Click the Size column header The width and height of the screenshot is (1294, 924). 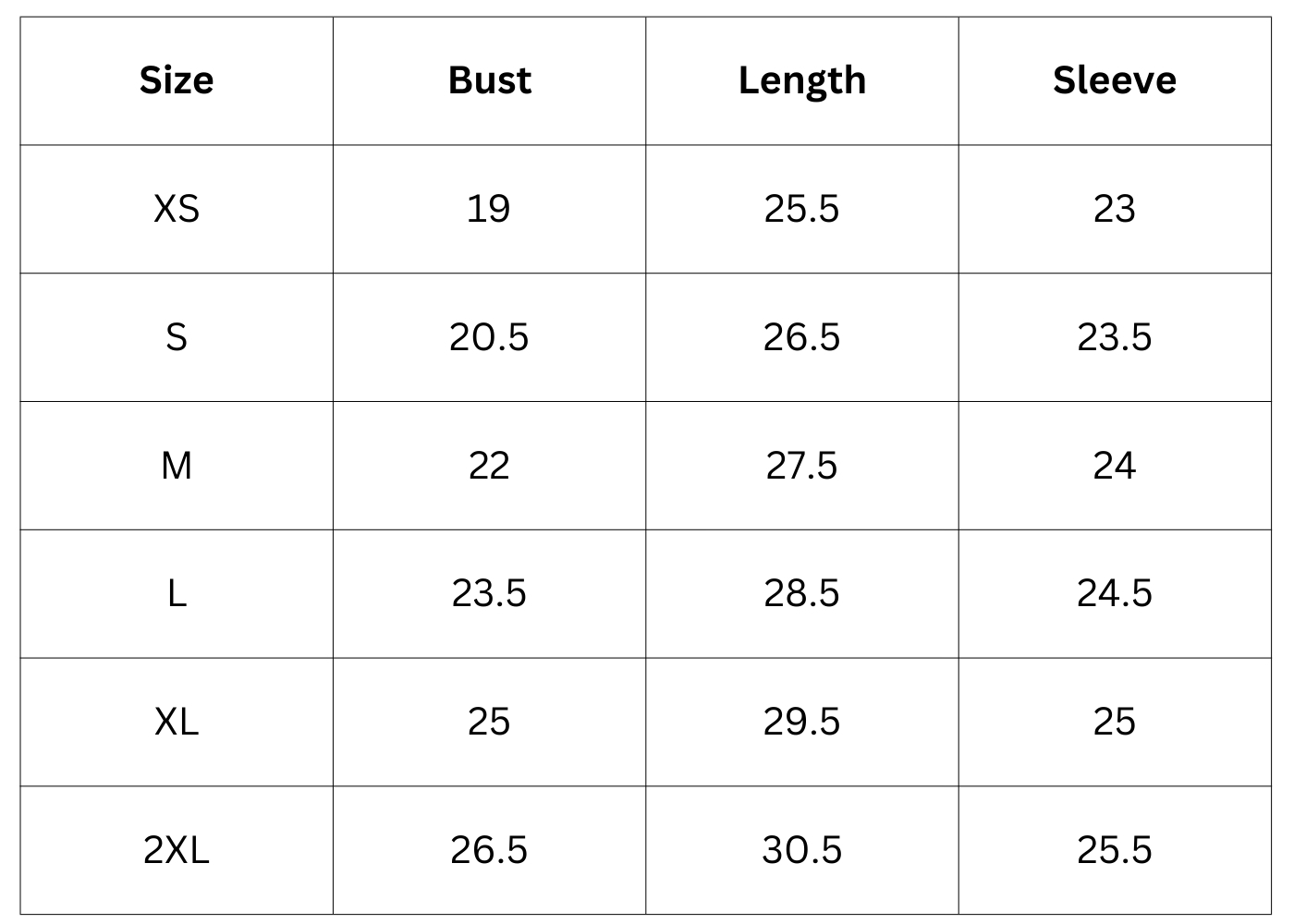(x=177, y=80)
